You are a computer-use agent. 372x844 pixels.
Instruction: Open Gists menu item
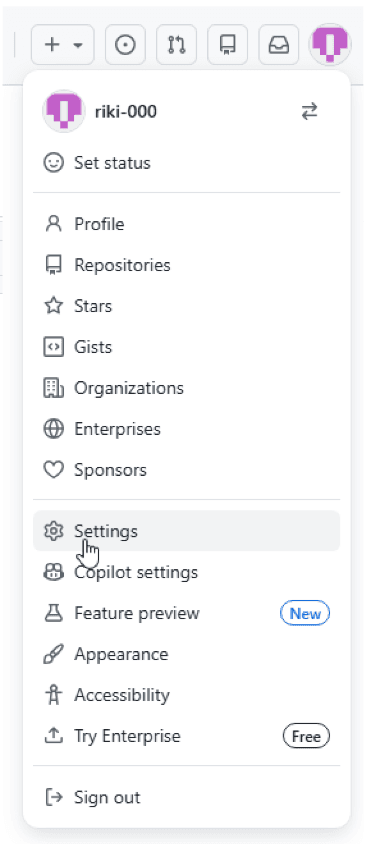tap(186, 347)
